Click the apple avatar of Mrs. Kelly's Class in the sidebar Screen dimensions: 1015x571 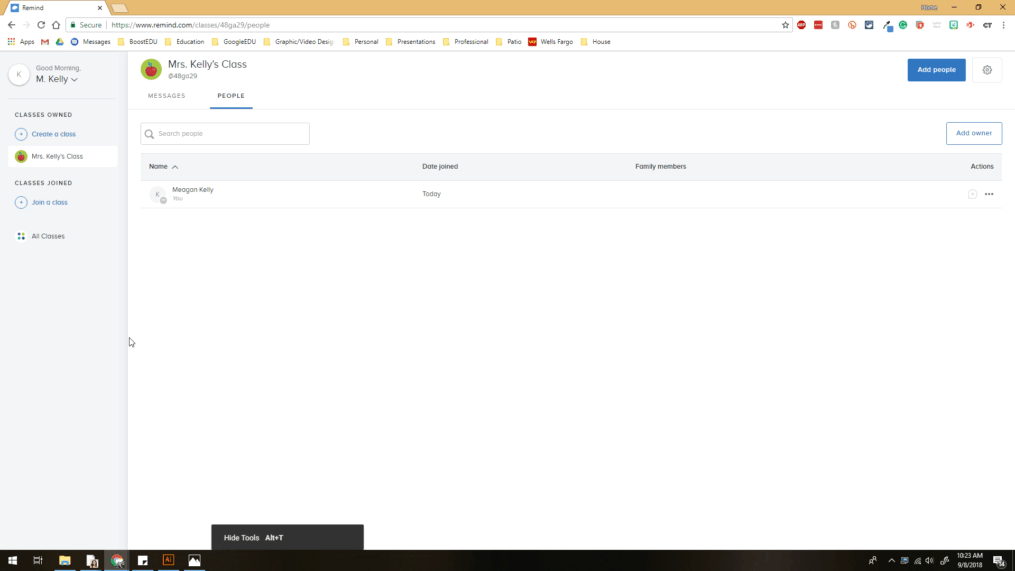click(21, 157)
